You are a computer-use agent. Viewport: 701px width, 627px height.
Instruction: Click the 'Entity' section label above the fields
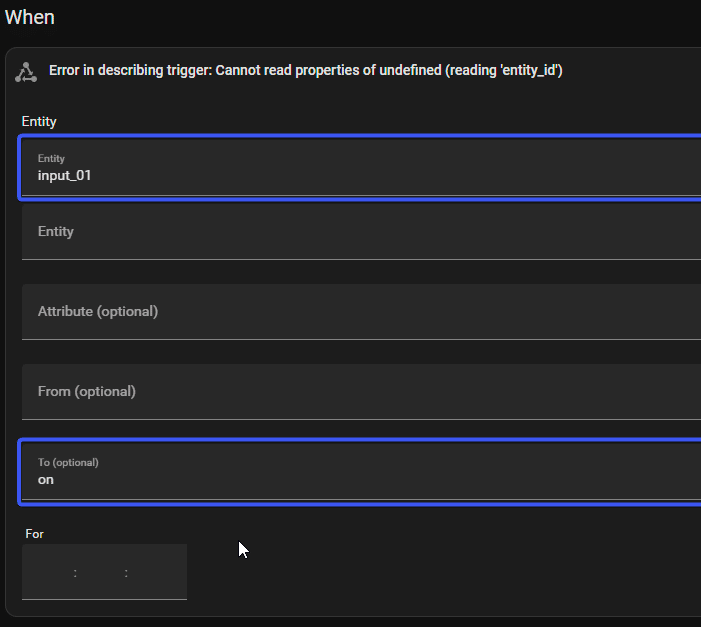coord(39,121)
